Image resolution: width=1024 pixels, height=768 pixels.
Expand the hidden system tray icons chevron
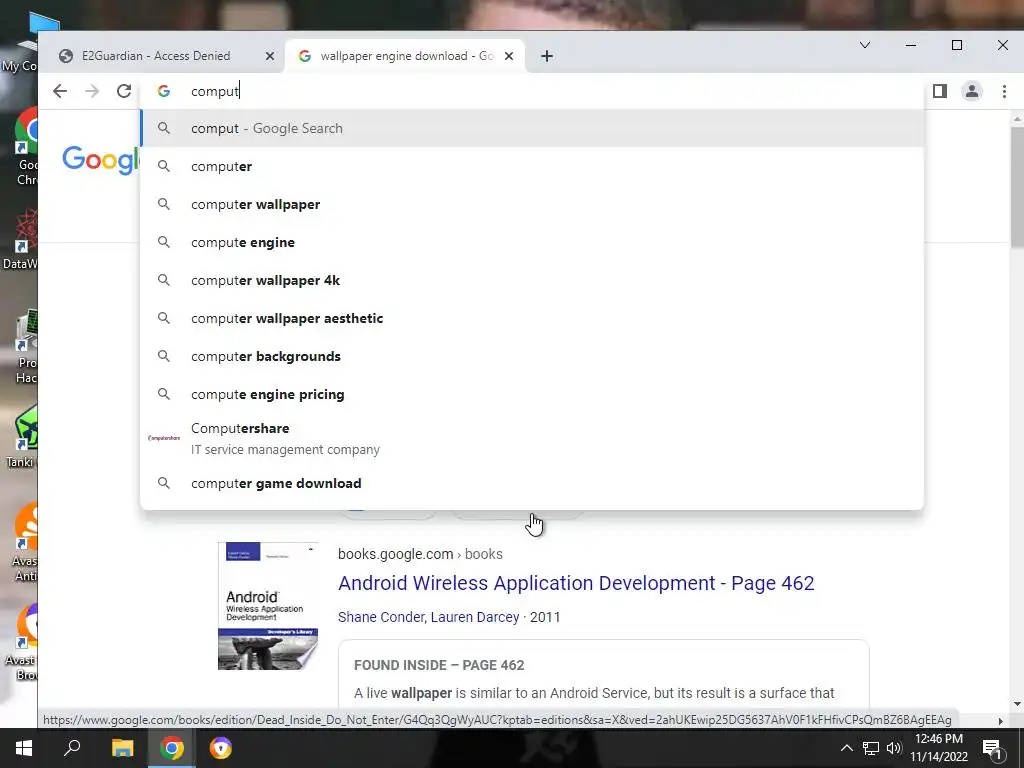click(x=846, y=748)
